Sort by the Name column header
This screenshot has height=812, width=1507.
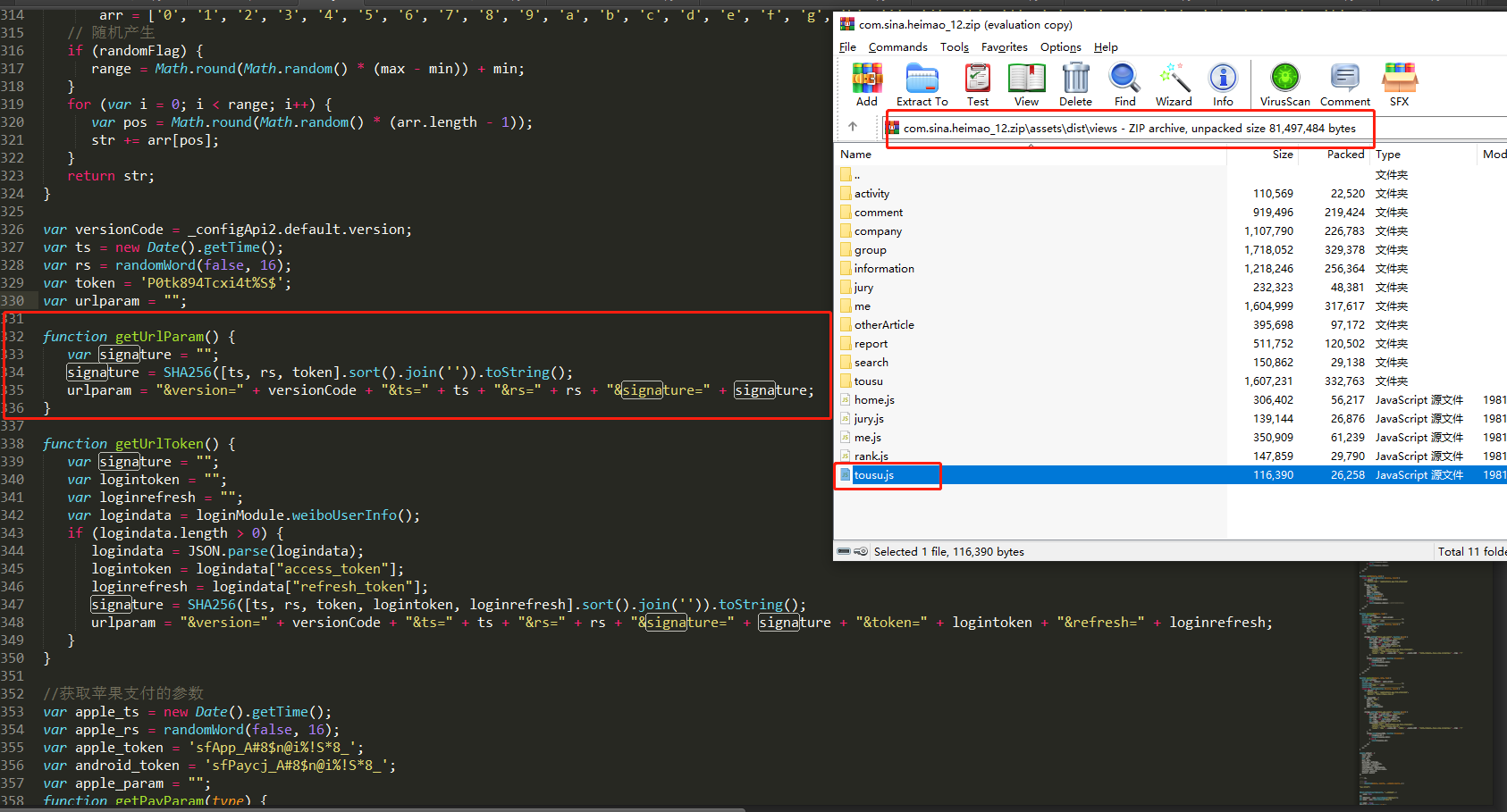1030,155
